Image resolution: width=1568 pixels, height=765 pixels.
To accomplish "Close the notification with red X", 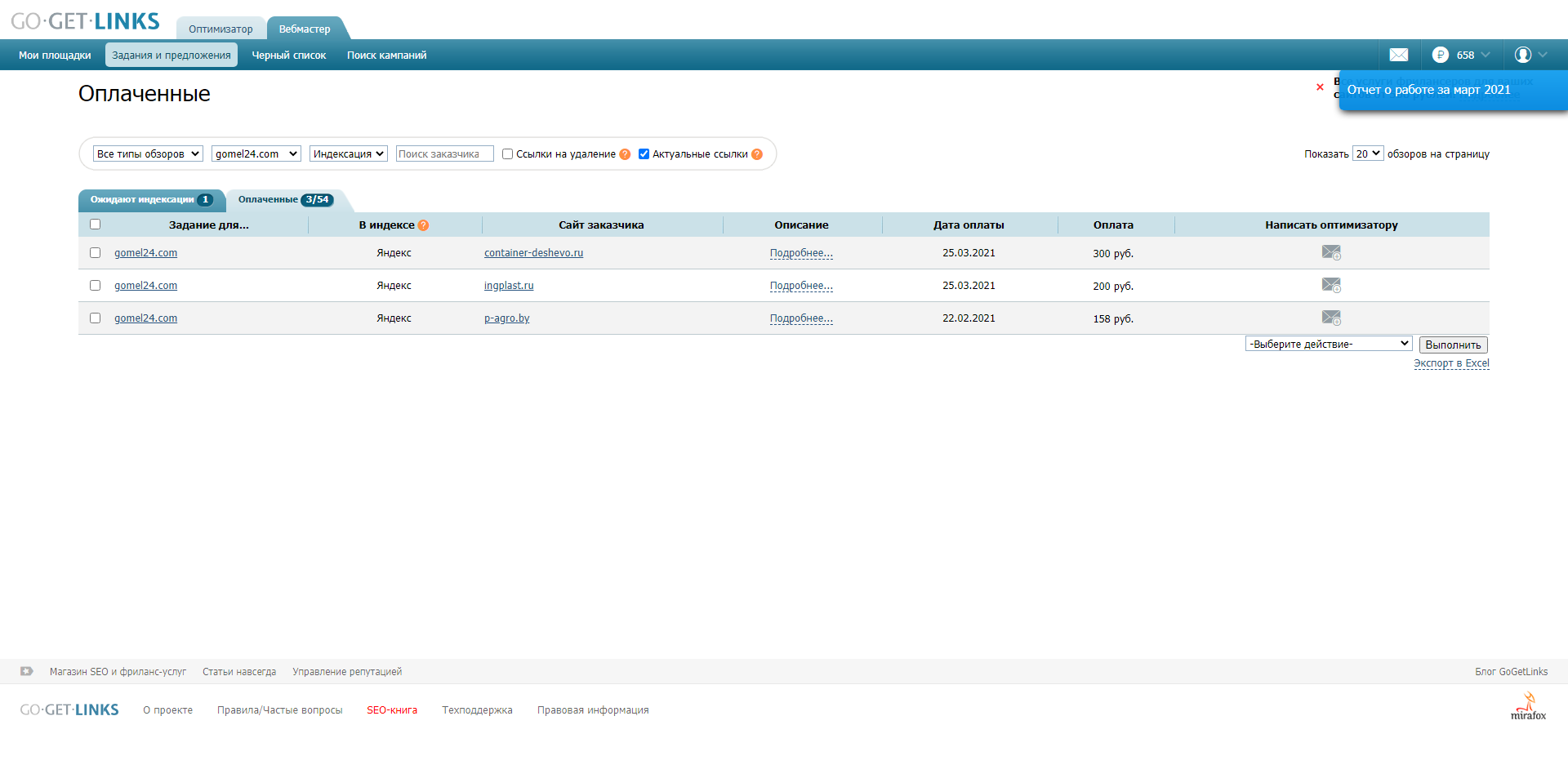I will [1320, 87].
